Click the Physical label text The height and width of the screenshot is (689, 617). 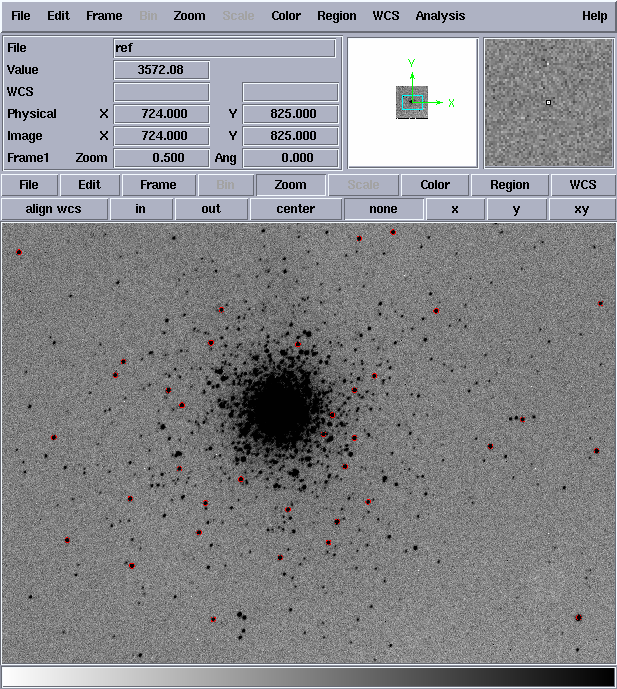pos(32,114)
